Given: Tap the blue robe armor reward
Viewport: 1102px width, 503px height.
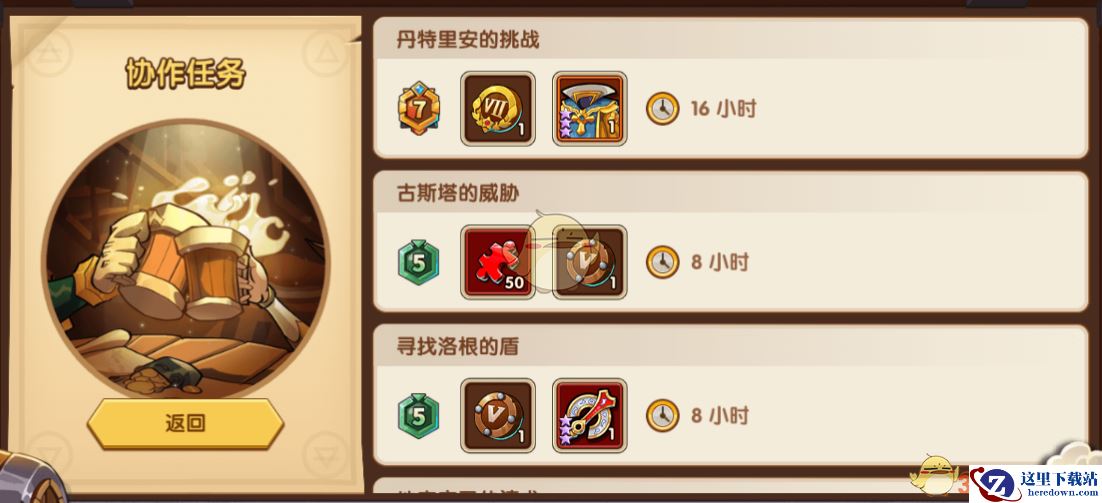Looking at the screenshot, I should click(x=590, y=109).
